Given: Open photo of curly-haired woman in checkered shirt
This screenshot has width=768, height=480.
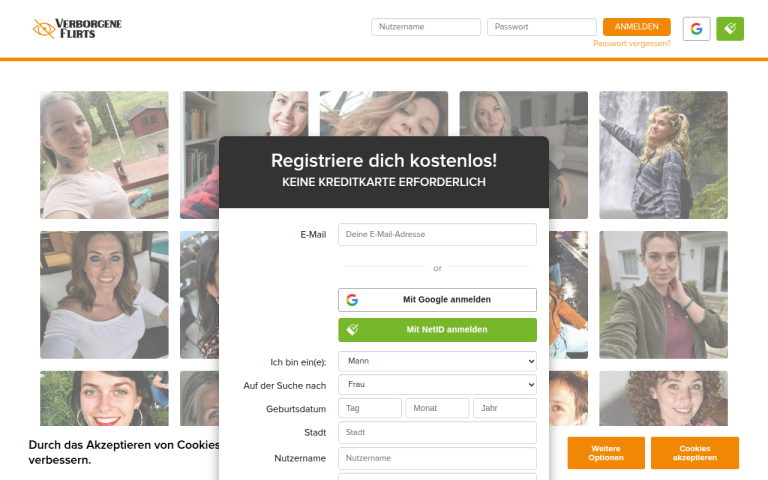Looking at the screenshot, I should (x=663, y=398).
